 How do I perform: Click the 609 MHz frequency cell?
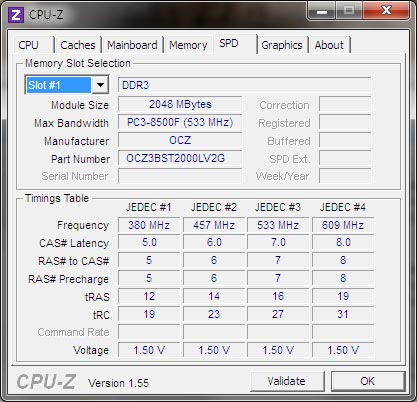pos(343,225)
